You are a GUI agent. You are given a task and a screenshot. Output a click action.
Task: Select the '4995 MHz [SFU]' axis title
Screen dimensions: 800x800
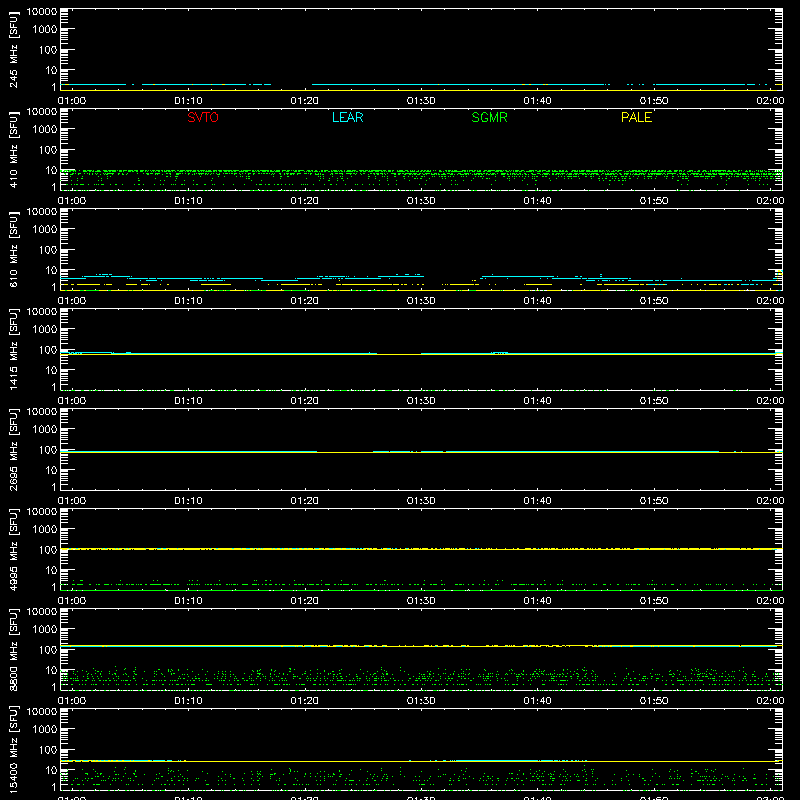[13, 550]
